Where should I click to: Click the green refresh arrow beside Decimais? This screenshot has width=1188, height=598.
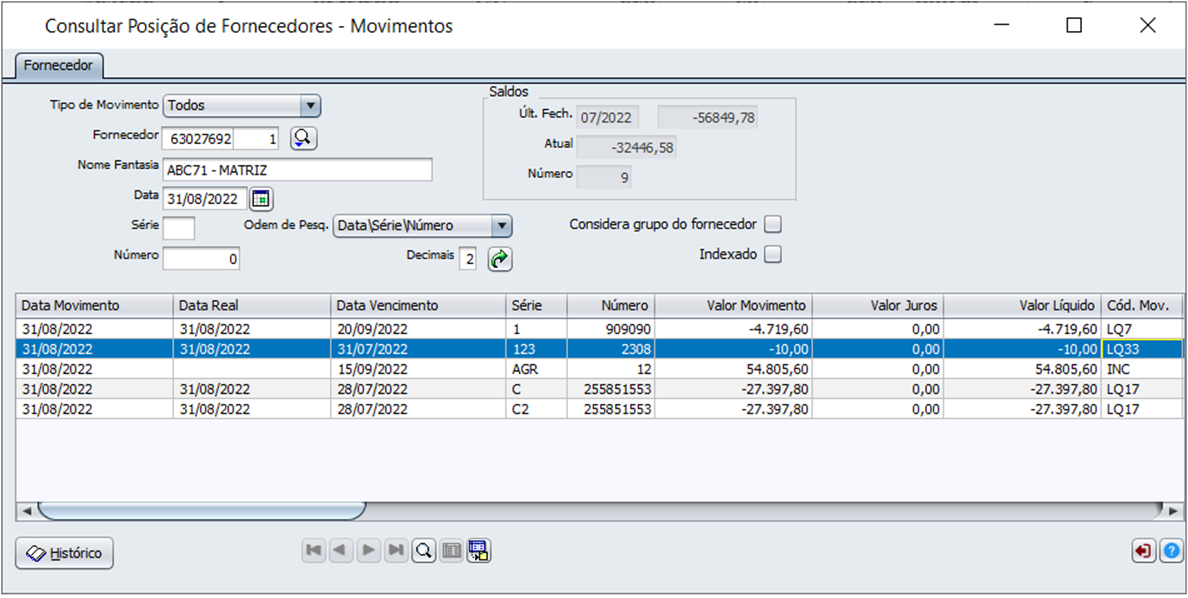click(x=499, y=259)
